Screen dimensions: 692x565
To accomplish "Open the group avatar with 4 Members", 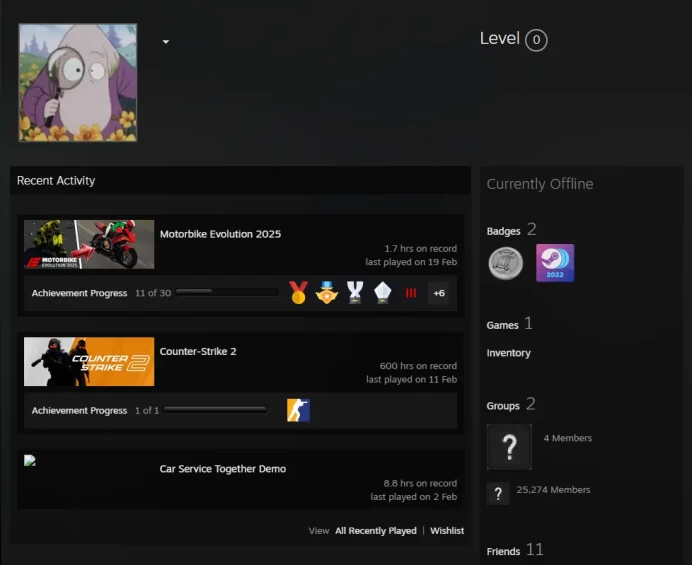I will [x=509, y=447].
